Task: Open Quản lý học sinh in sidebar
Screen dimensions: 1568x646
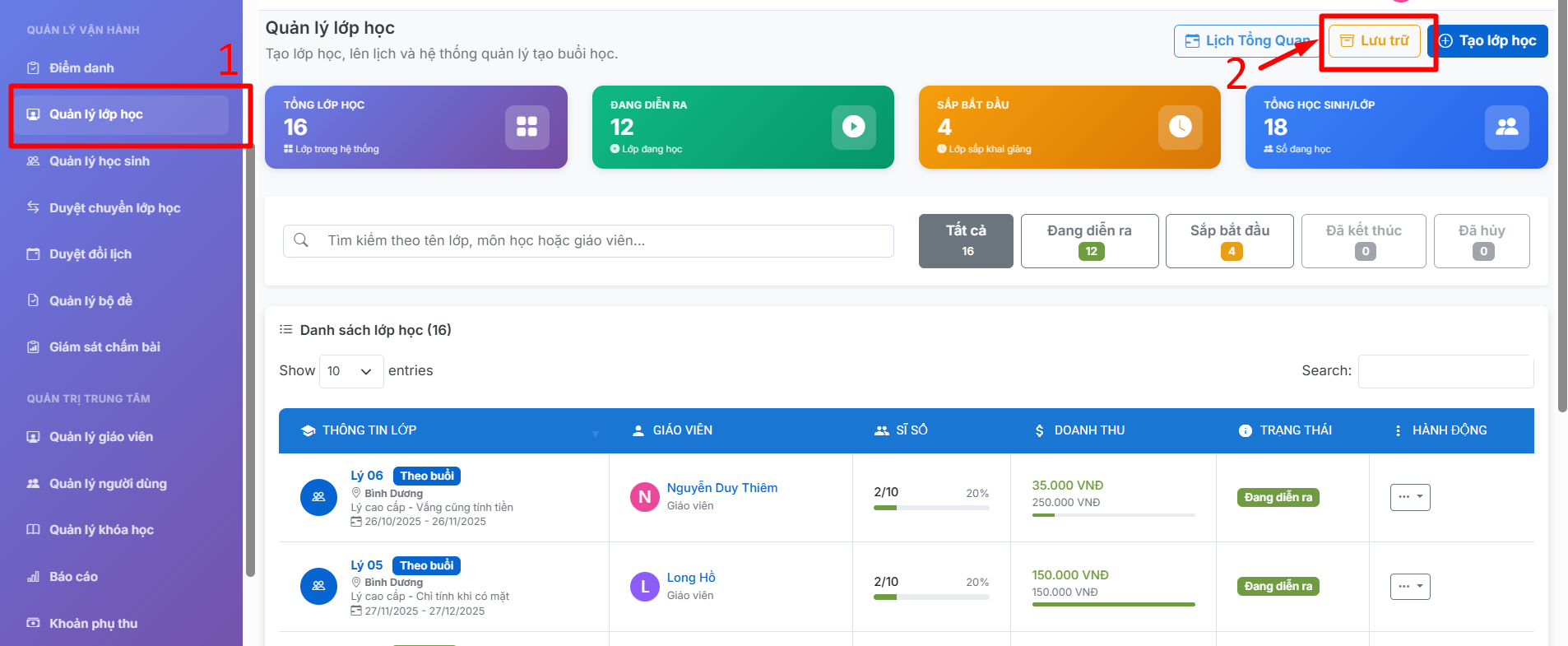Action: pos(100,161)
